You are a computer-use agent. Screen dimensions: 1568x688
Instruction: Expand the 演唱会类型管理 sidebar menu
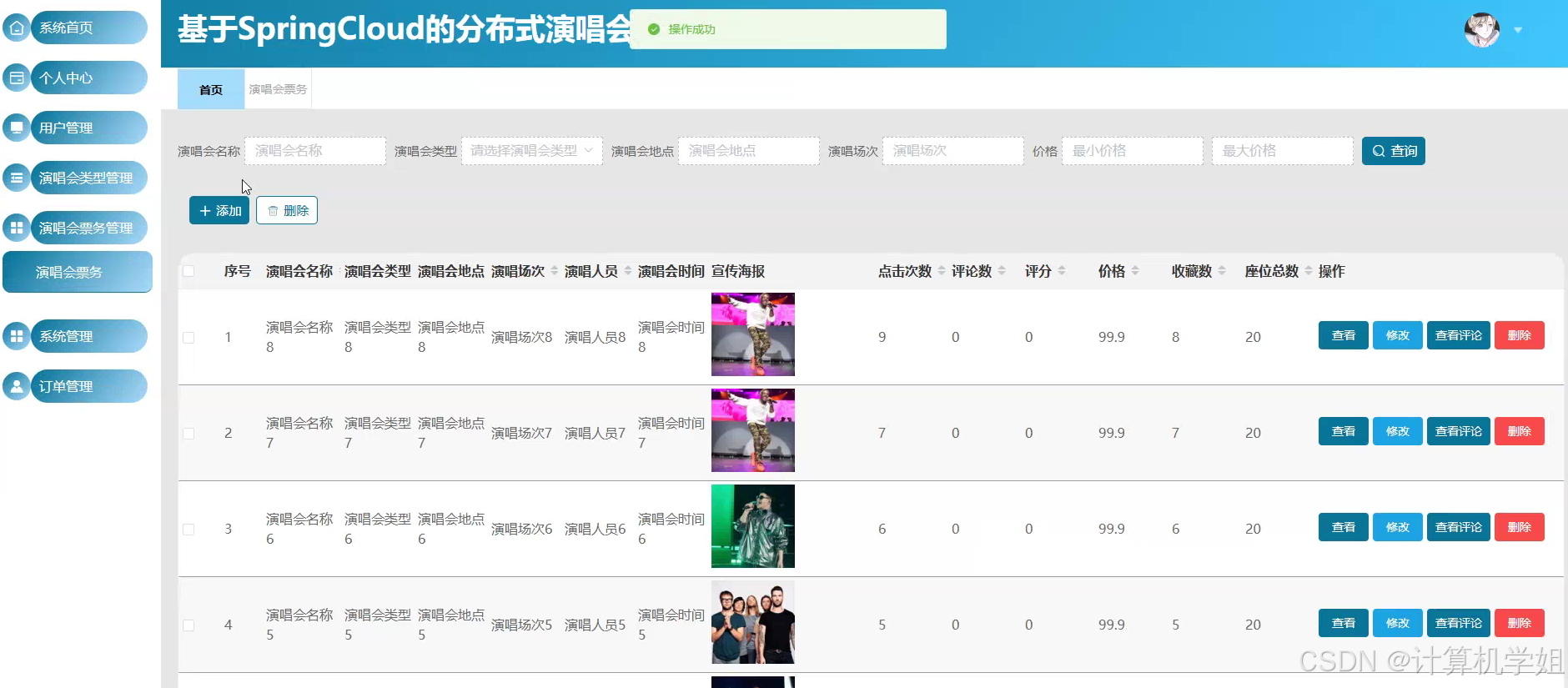coord(88,178)
